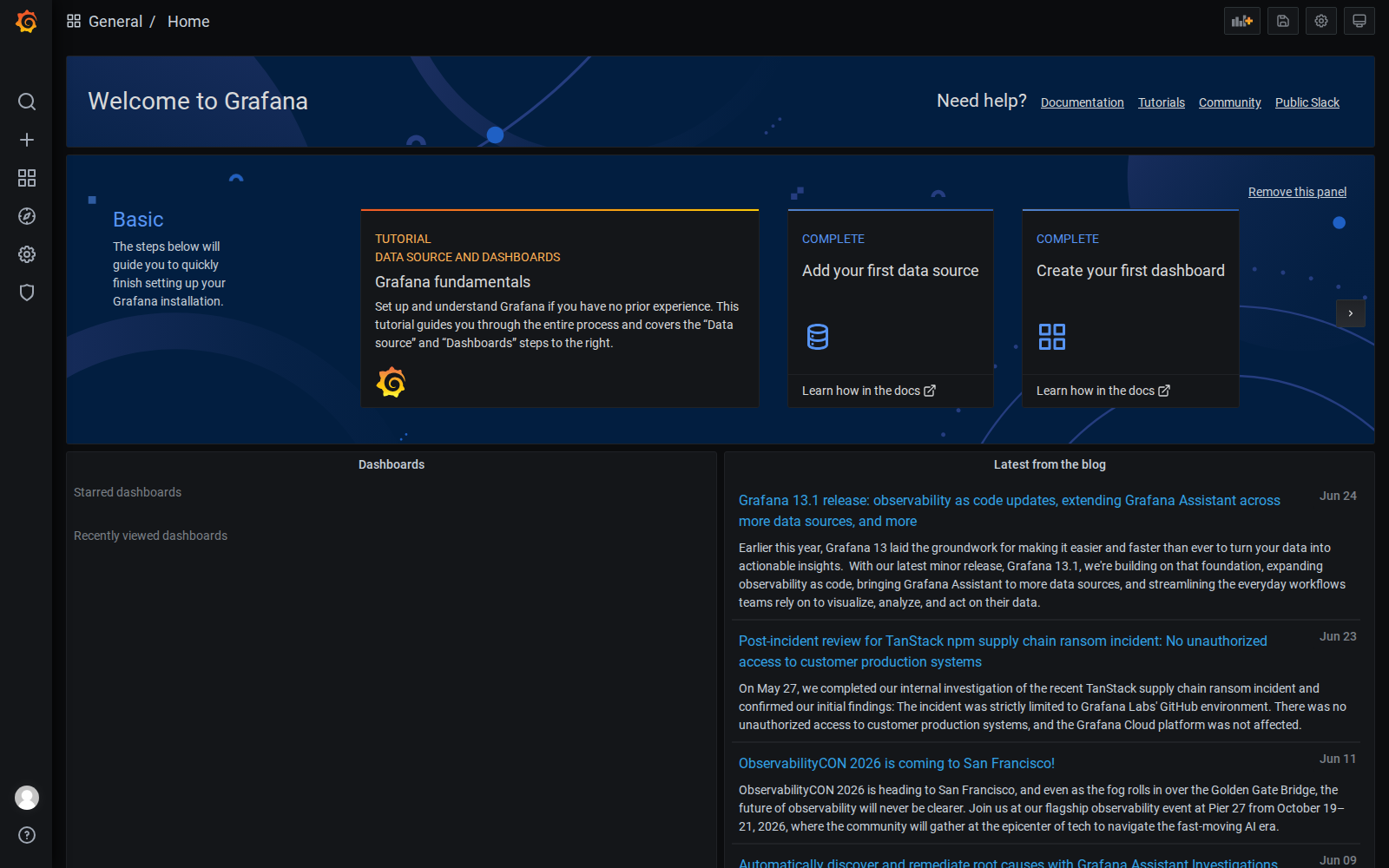
Task: Open the Dashboards grid icon in sidebar
Action: pyautogui.click(x=27, y=178)
